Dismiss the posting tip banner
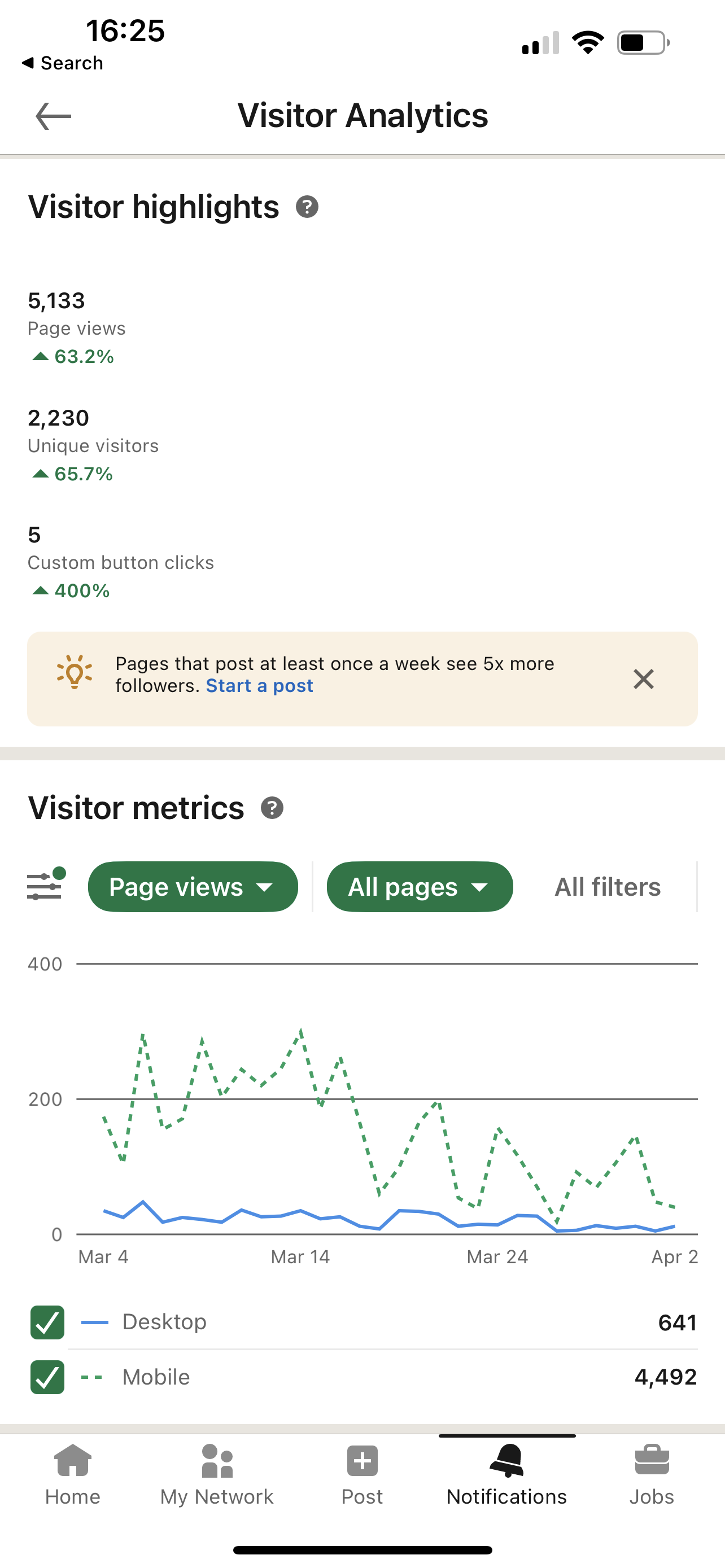The width and height of the screenshot is (725, 1568). click(643, 678)
